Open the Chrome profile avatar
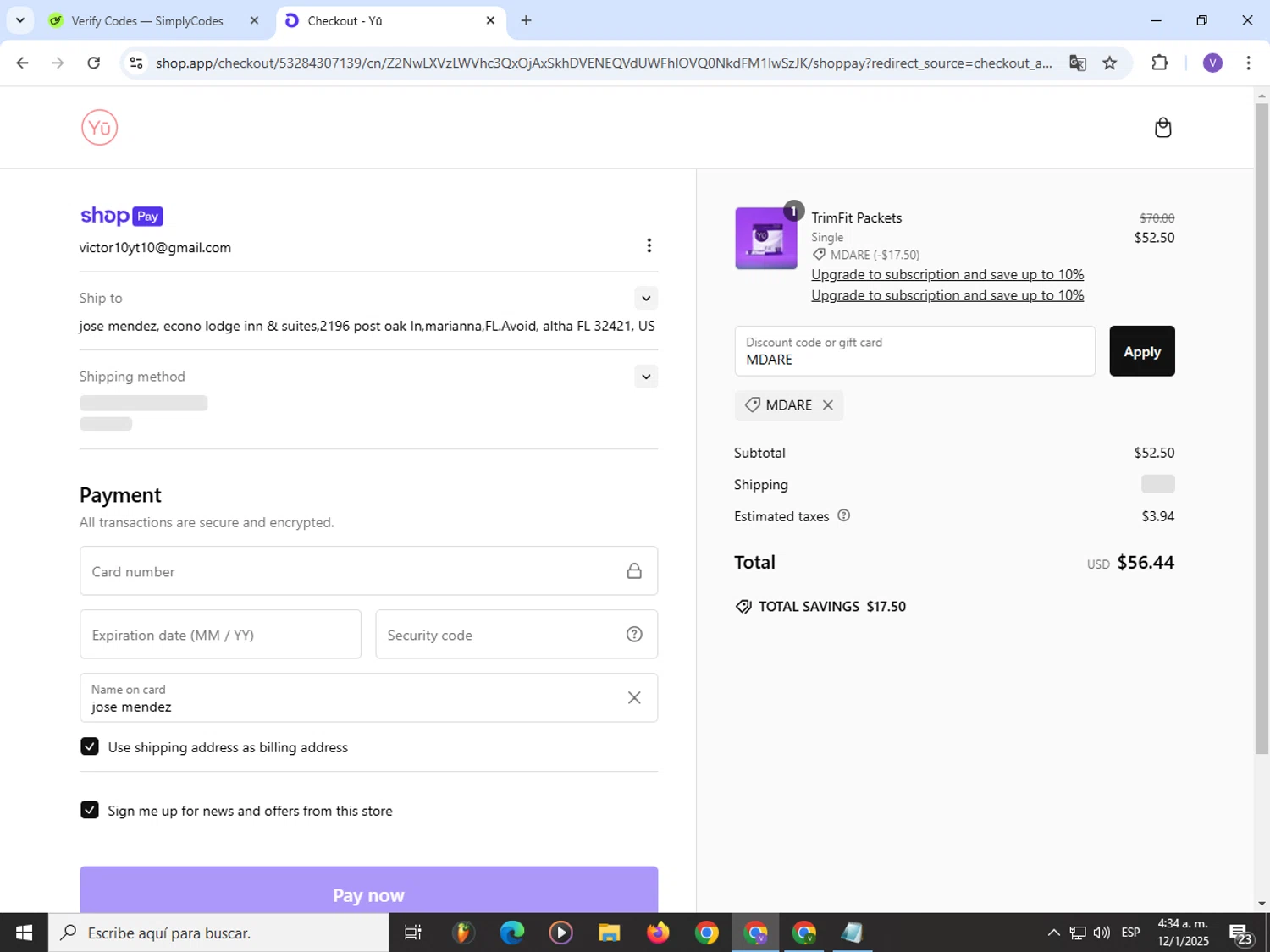 pyautogui.click(x=1212, y=63)
